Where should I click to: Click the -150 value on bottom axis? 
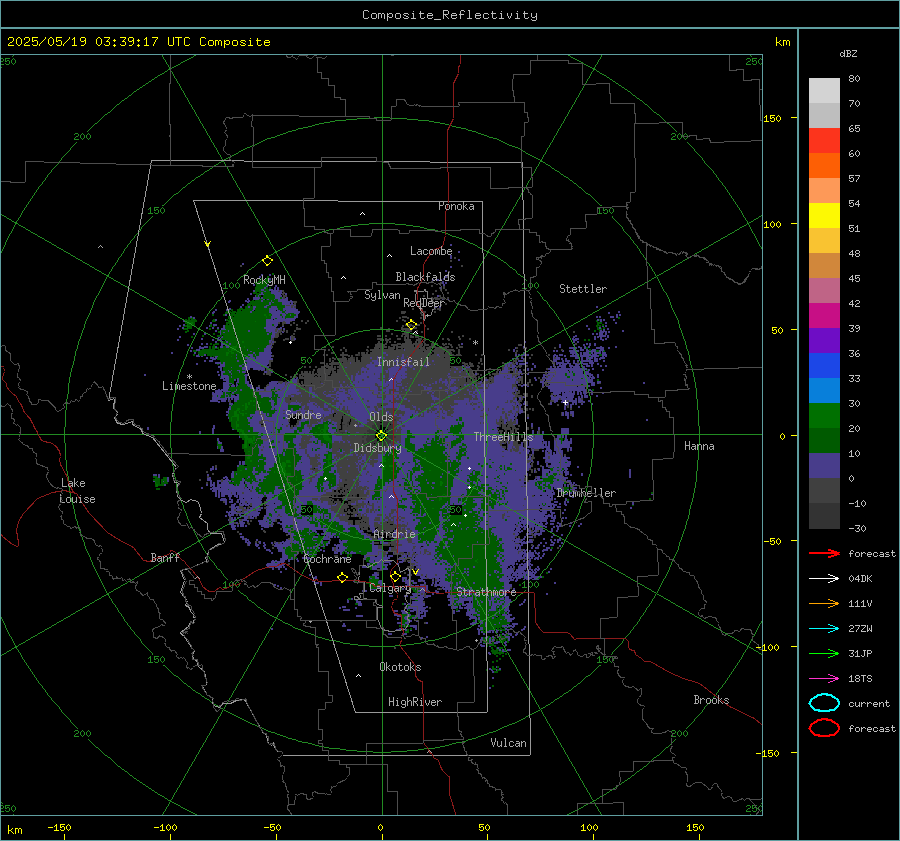coord(59,828)
